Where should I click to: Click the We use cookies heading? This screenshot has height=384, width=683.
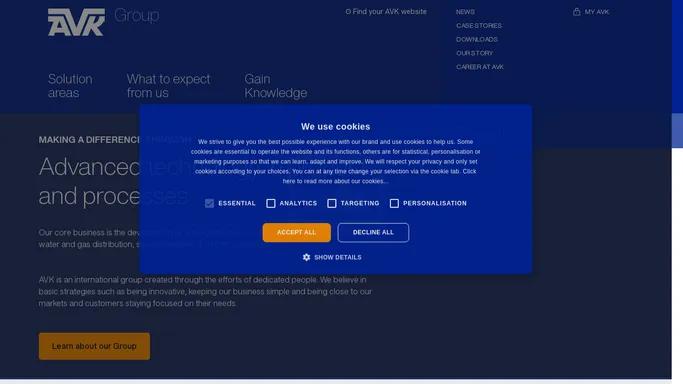335,127
